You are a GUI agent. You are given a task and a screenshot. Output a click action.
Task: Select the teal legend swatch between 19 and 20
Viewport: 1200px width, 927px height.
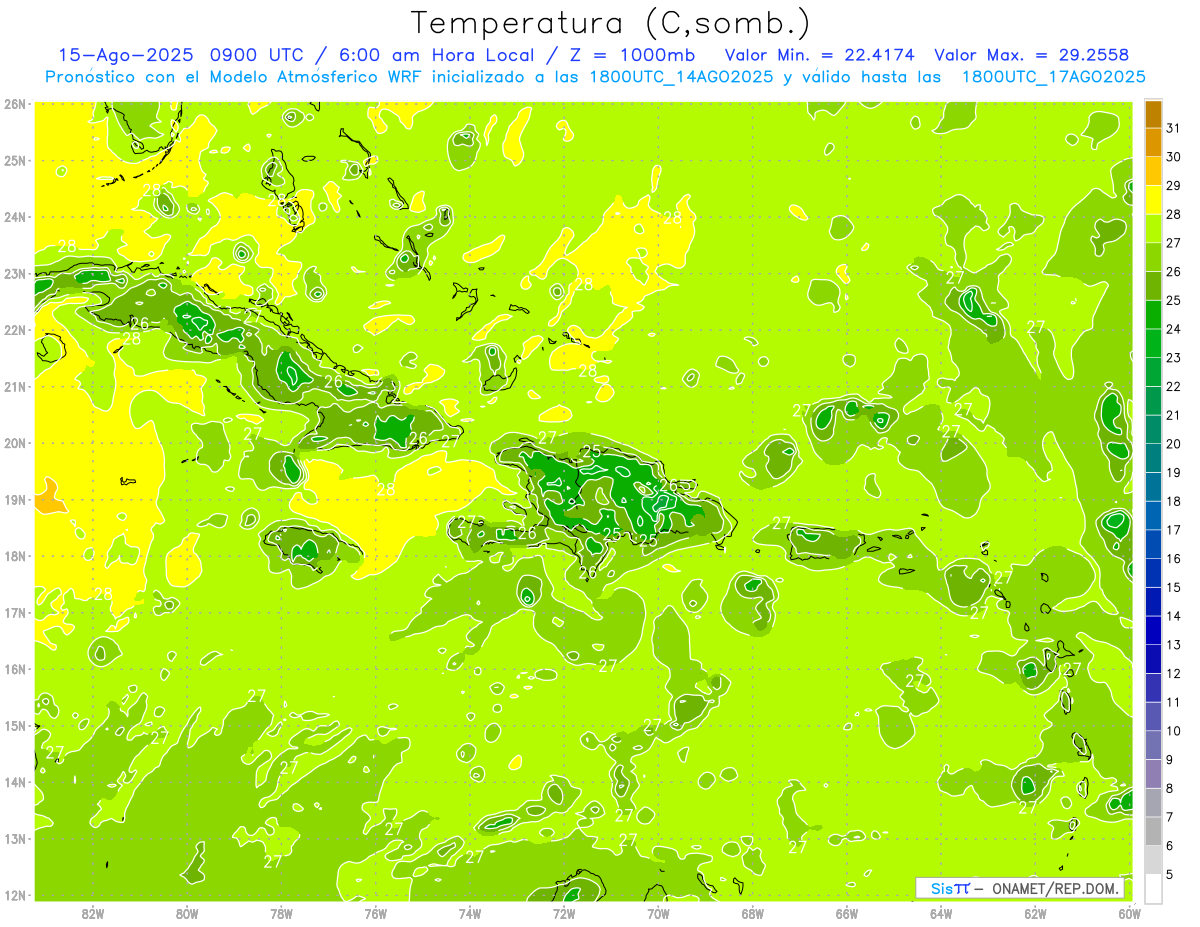(x=1153, y=458)
